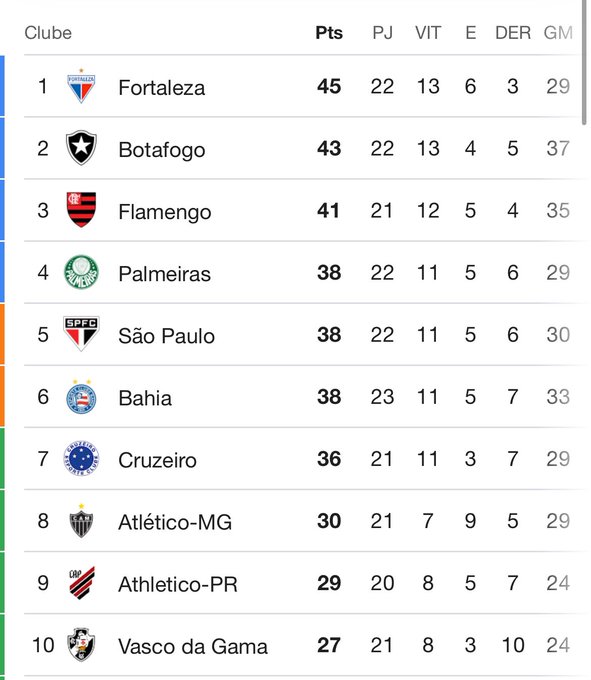Open the Vasco da Gama team link
The width and height of the screenshot is (591, 680).
click(x=193, y=646)
